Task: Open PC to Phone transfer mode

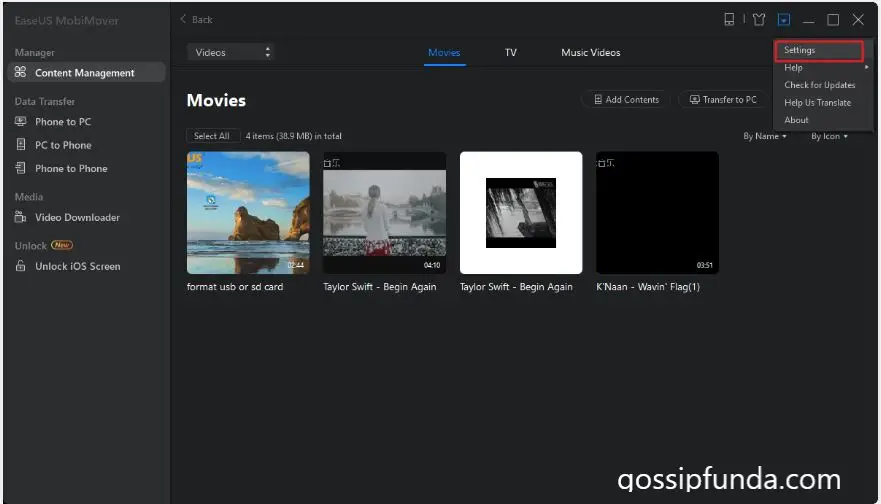Action: pos(63,145)
